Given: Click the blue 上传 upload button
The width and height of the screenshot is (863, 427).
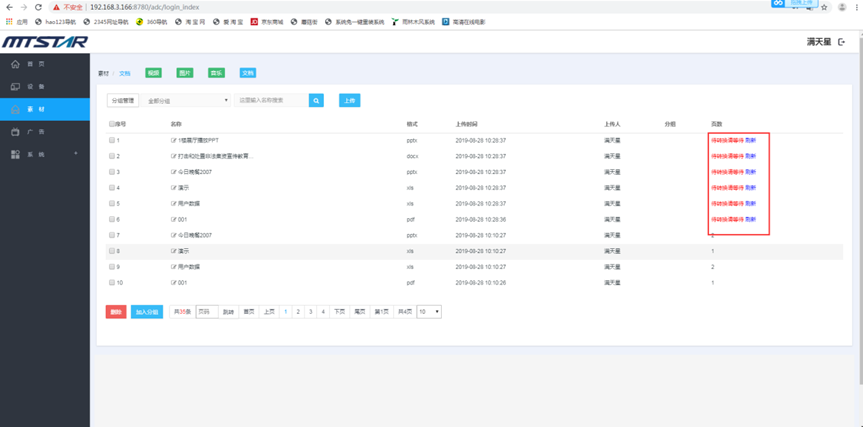Looking at the screenshot, I should tap(349, 100).
